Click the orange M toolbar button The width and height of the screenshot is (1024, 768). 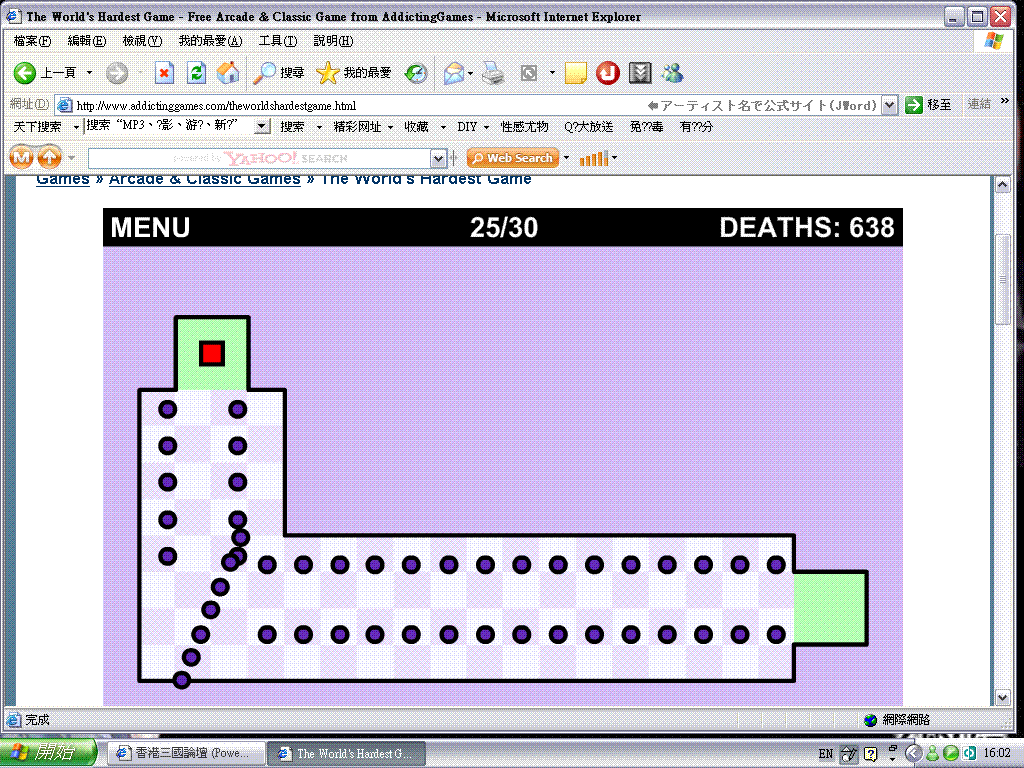(21, 157)
